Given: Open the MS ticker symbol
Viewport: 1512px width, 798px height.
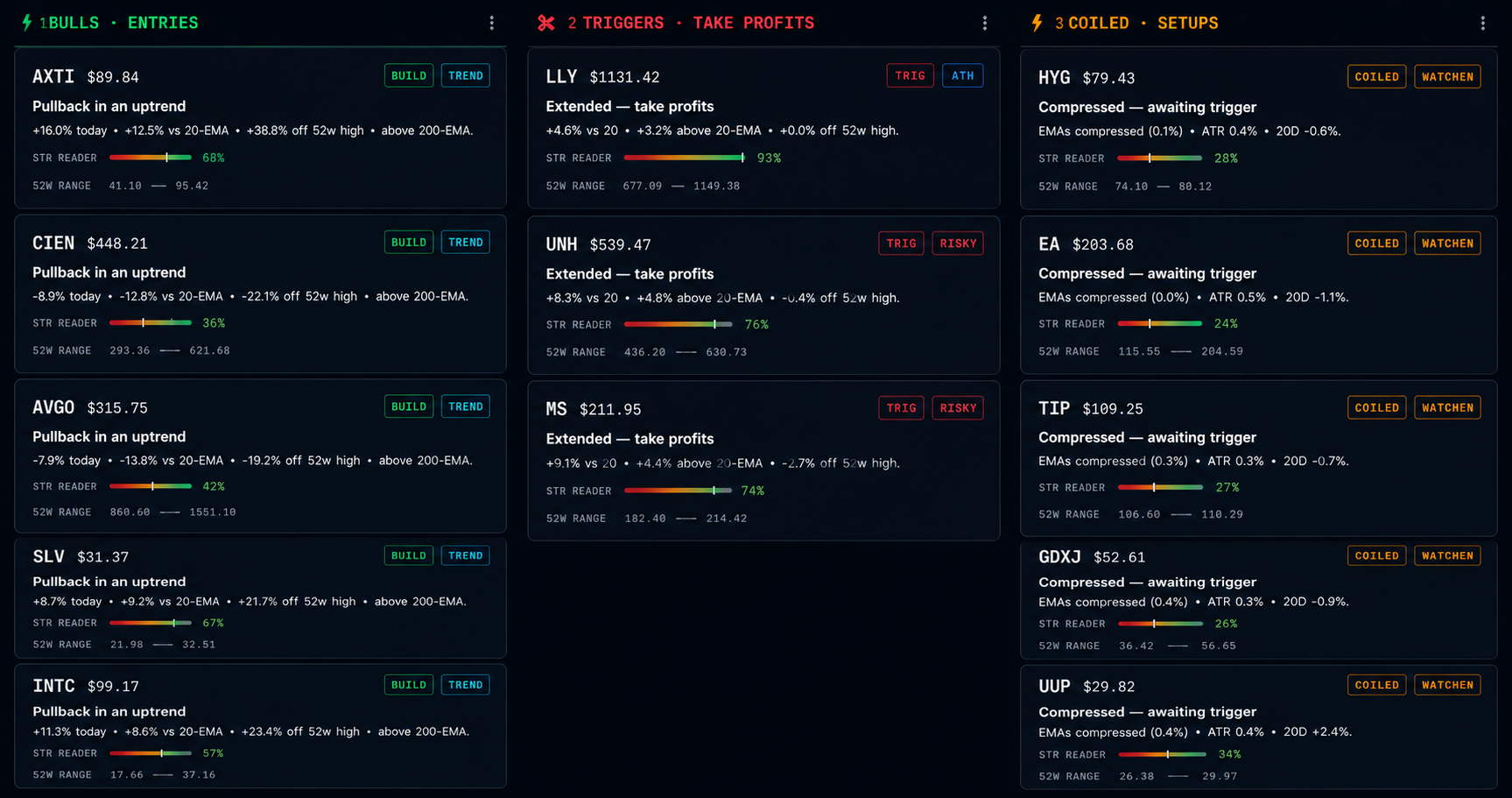Looking at the screenshot, I should [x=556, y=409].
